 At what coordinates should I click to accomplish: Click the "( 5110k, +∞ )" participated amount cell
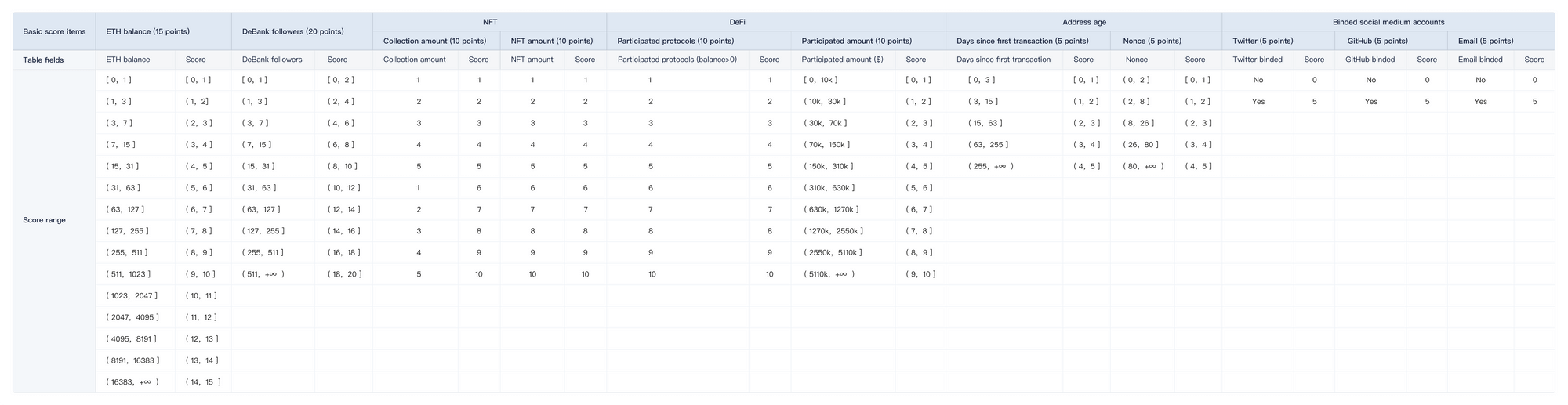coord(829,274)
